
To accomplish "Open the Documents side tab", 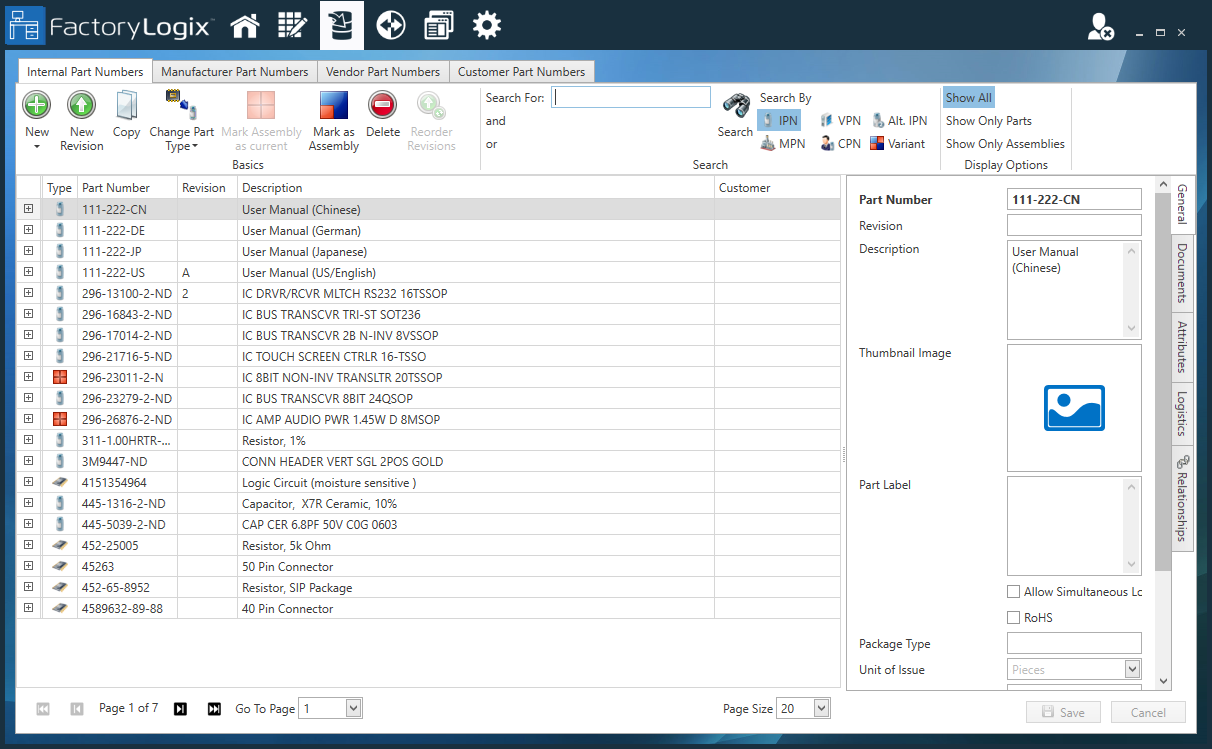I will [x=1182, y=272].
